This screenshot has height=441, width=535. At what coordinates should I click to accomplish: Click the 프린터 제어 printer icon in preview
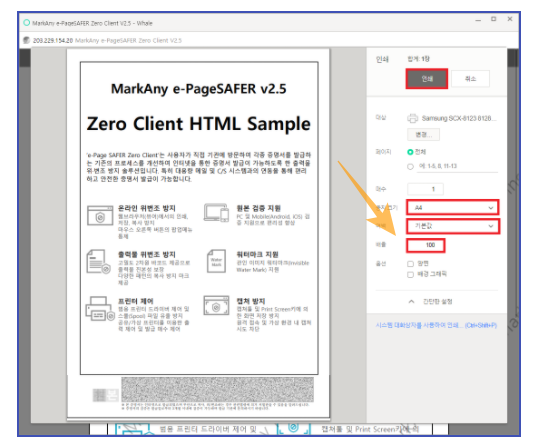pyautogui.click(x=100, y=309)
